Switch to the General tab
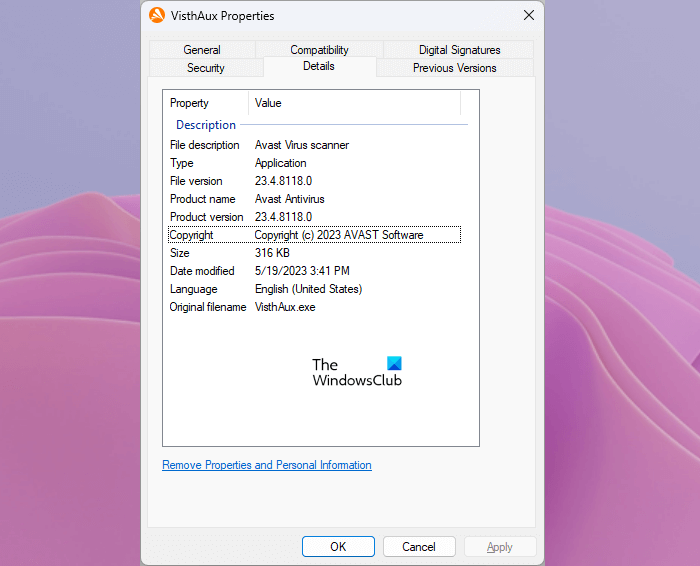Screen dimensions: 700x566 coord(202,50)
